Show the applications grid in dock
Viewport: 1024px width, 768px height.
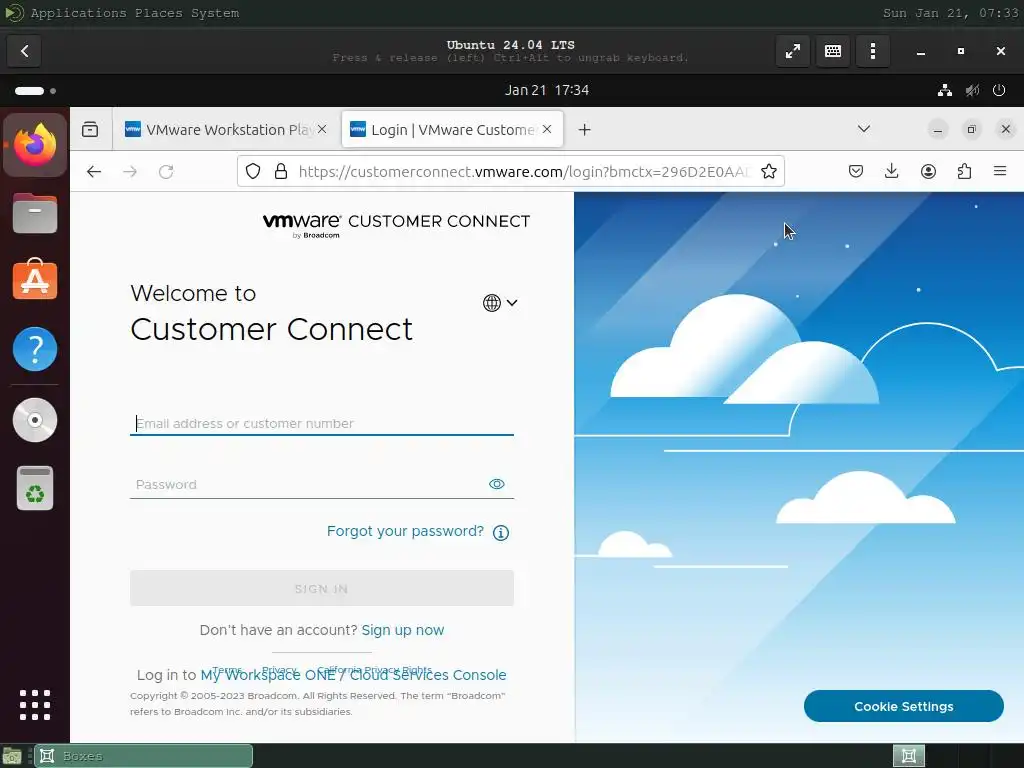[35, 705]
